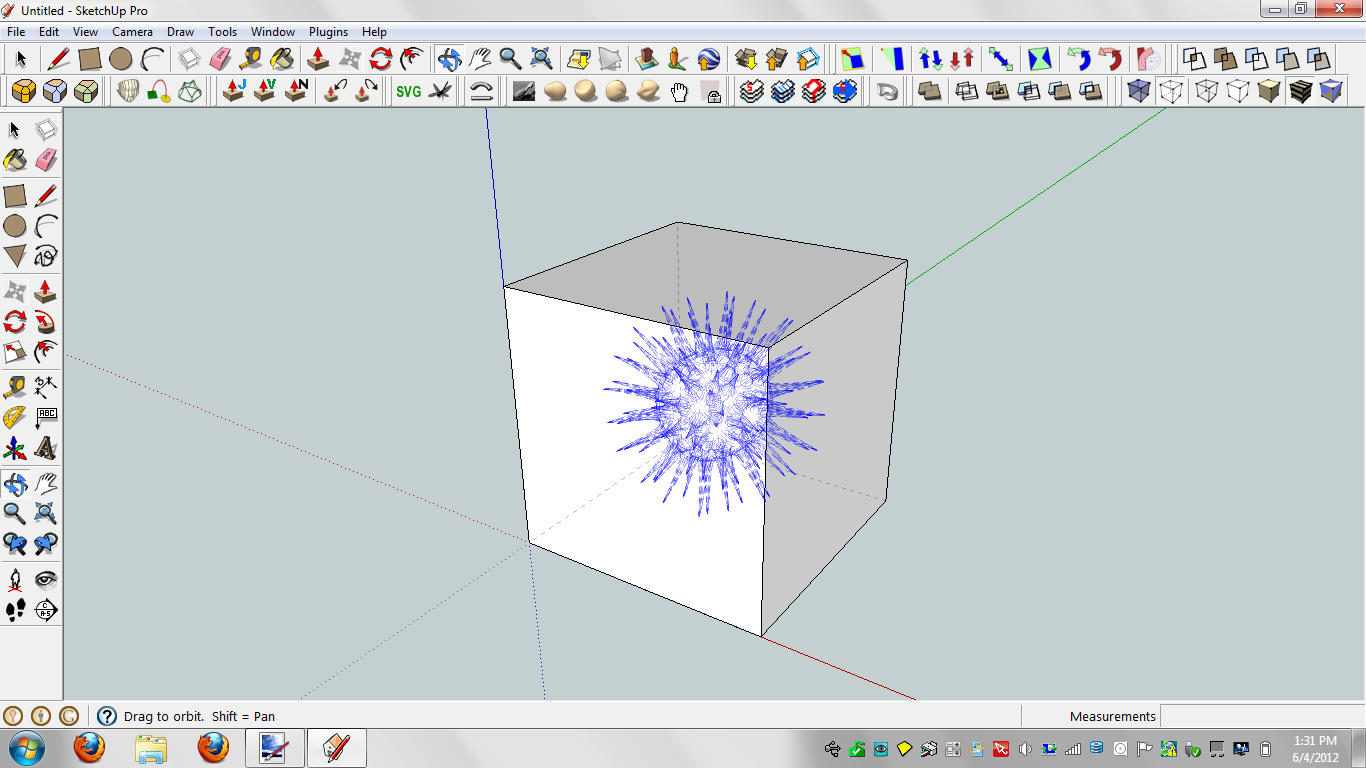The width and height of the screenshot is (1366, 768).
Task: Click the padlock plugin icon
Action: click(712, 92)
